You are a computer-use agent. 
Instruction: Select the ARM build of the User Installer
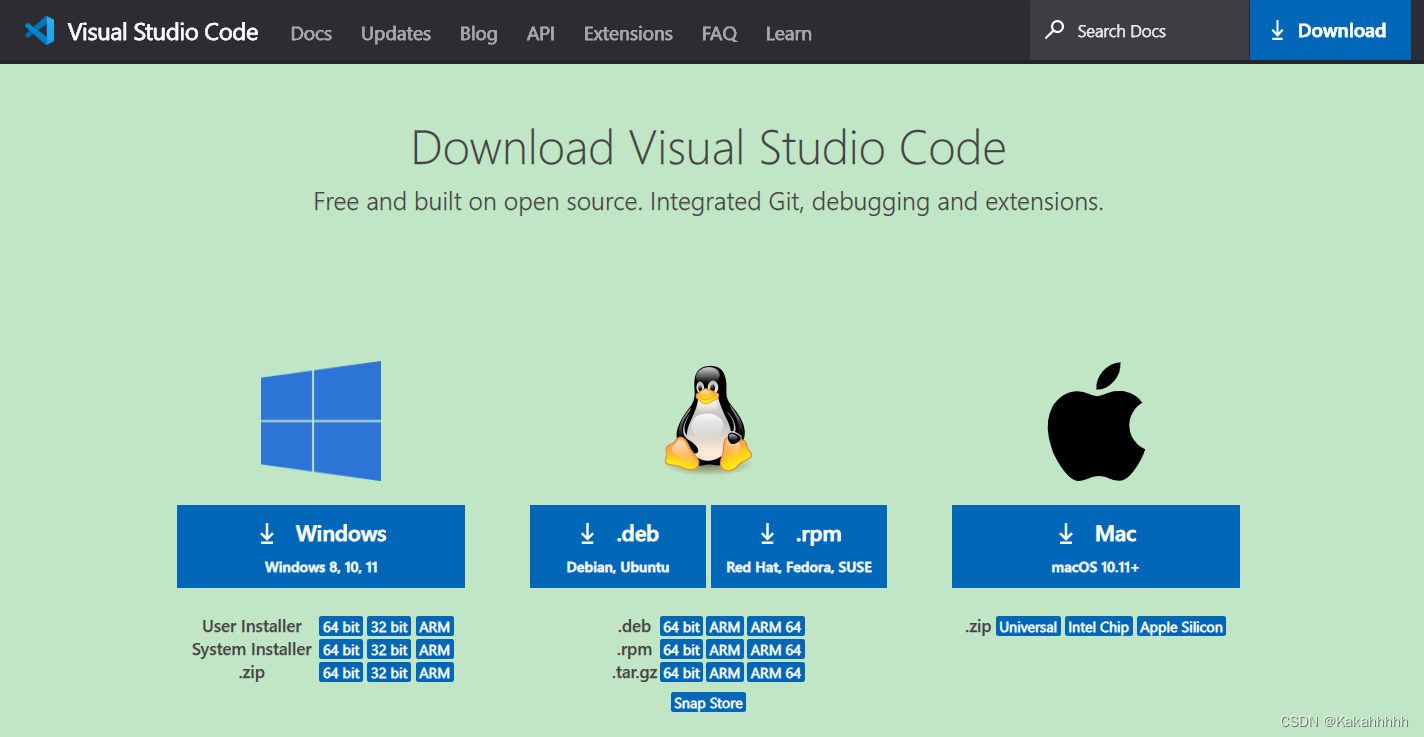coord(435,626)
